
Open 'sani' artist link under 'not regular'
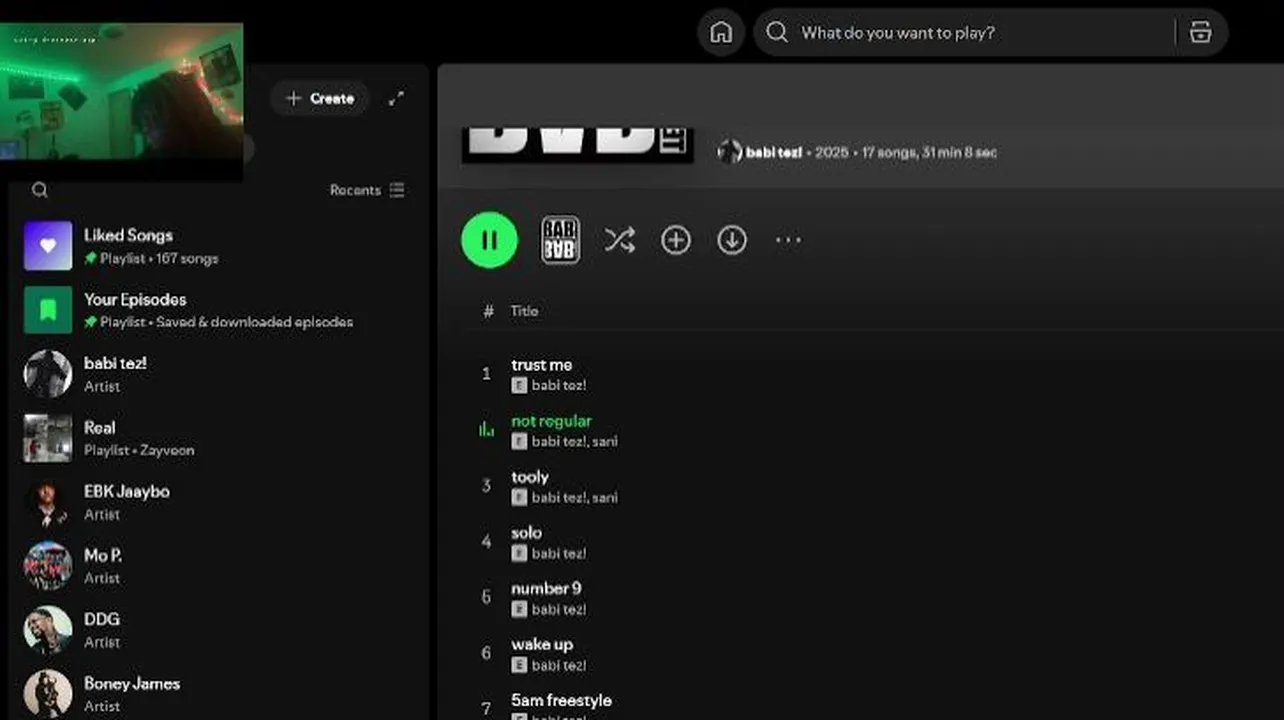click(605, 441)
